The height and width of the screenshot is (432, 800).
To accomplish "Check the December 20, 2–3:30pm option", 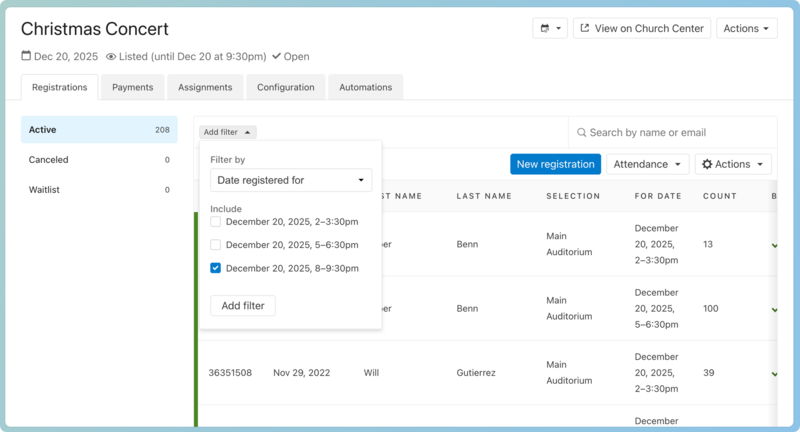I will tap(216, 221).
